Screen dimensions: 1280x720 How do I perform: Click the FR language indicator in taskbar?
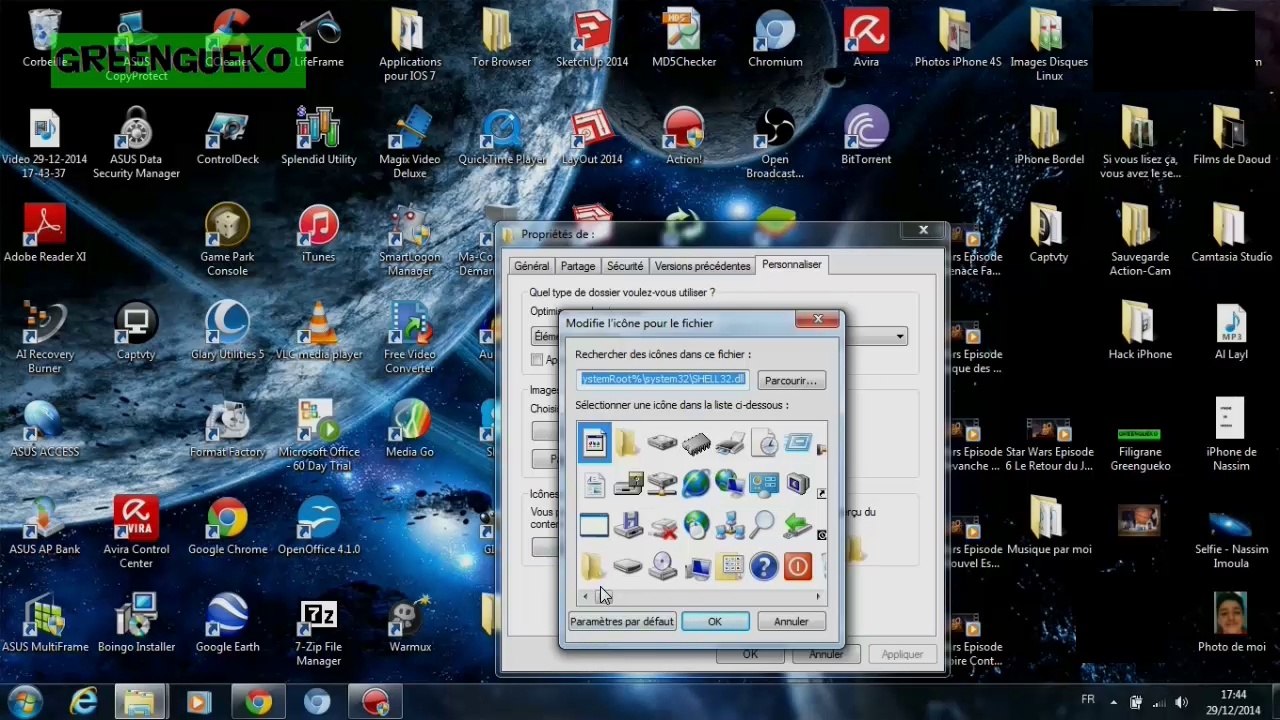[1088, 700]
